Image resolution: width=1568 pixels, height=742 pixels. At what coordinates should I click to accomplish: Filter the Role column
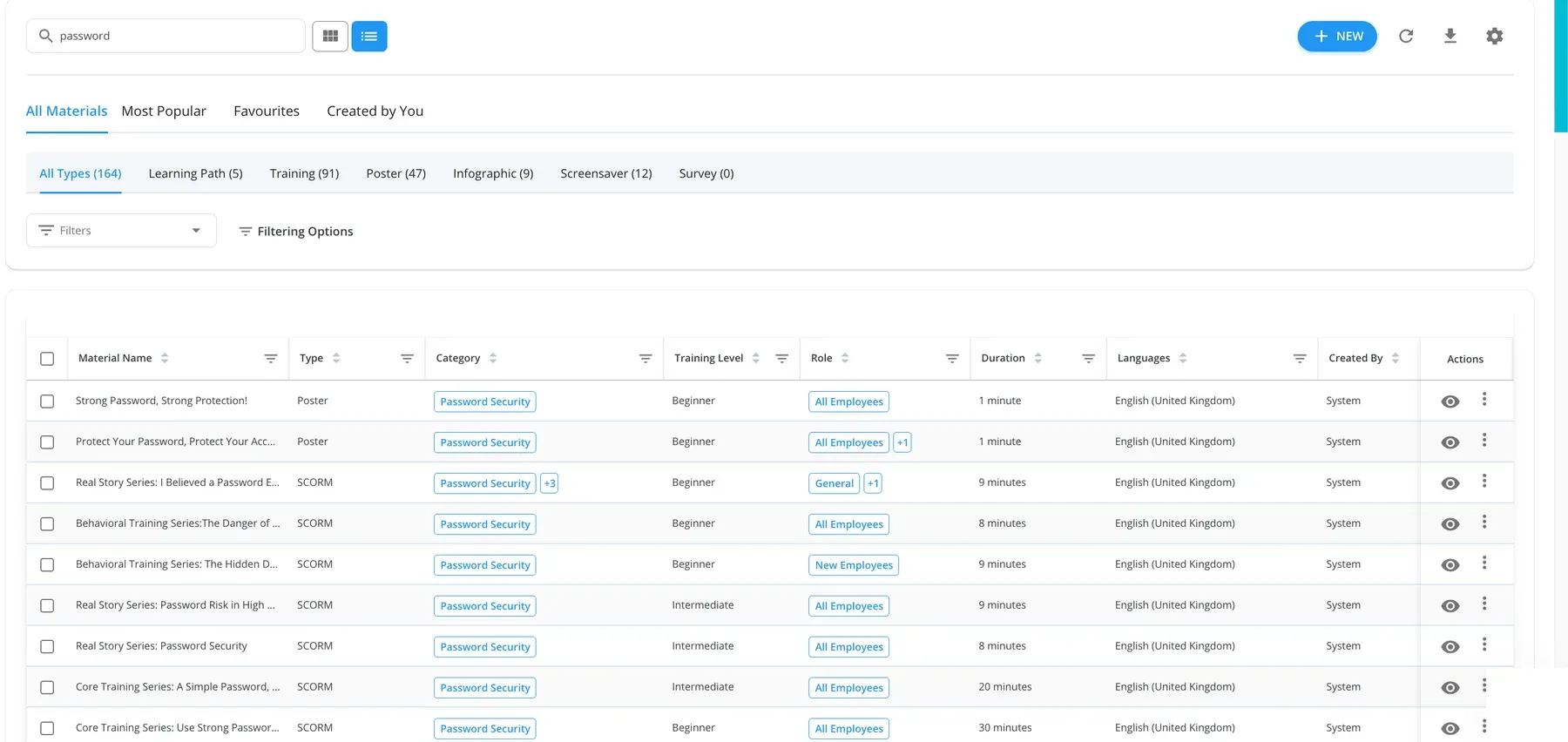click(x=952, y=358)
